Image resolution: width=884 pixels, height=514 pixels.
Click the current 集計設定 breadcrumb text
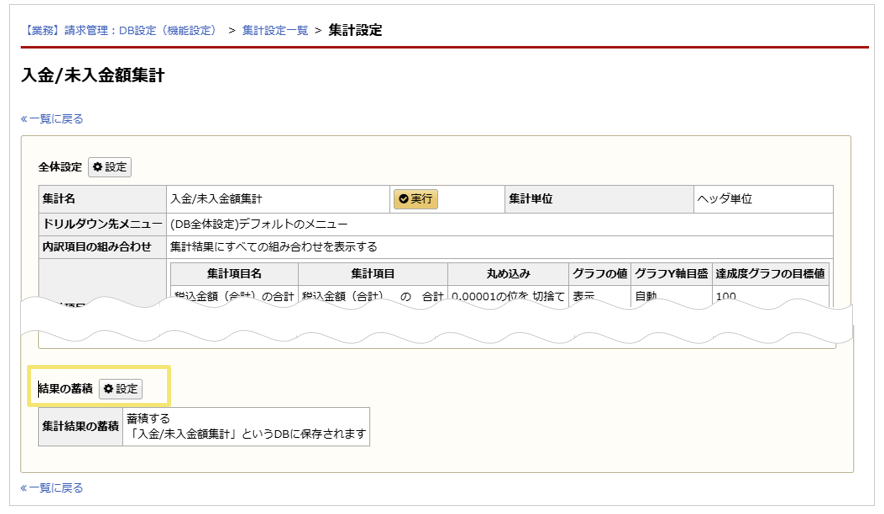pos(355,30)
